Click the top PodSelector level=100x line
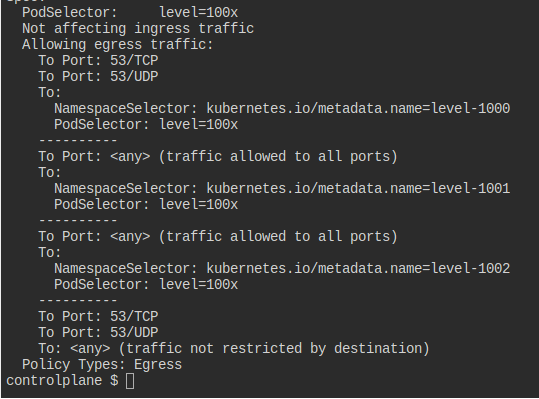This screenshot has height=399, width=539. pos(130,13)
